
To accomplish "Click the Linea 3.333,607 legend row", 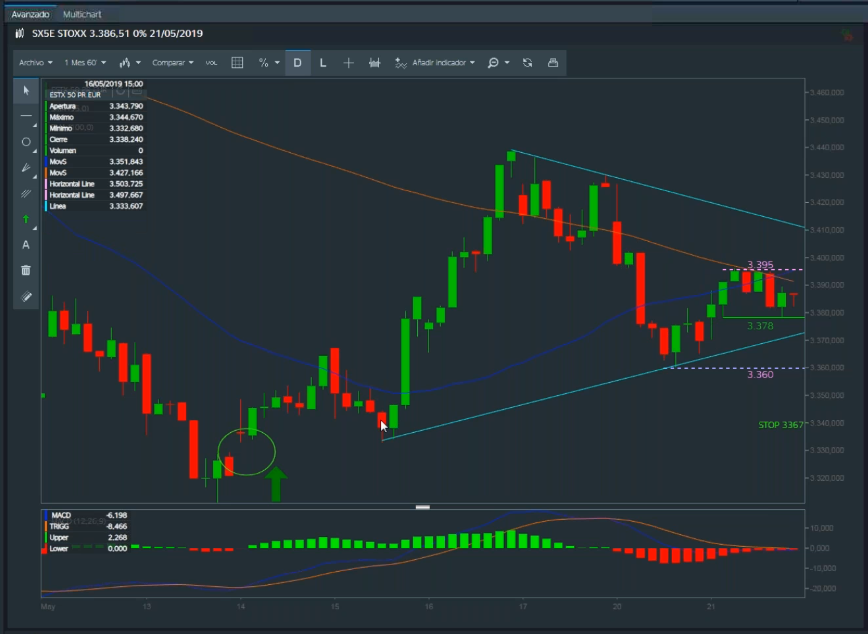I will tap(96, 206).
